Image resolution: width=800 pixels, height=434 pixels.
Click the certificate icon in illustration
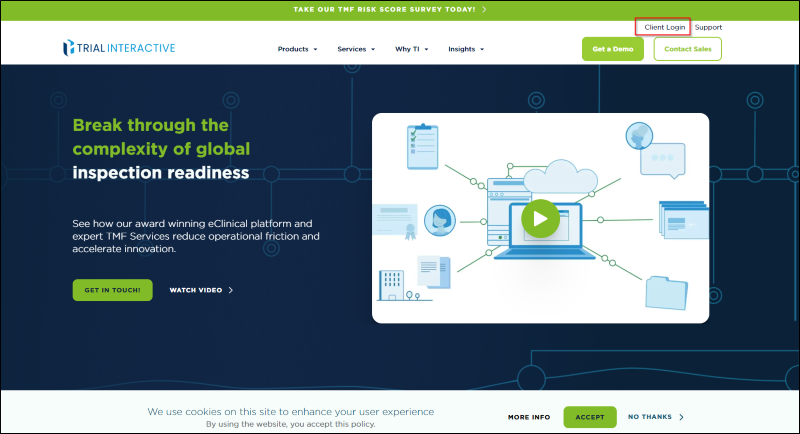[394, 221]
